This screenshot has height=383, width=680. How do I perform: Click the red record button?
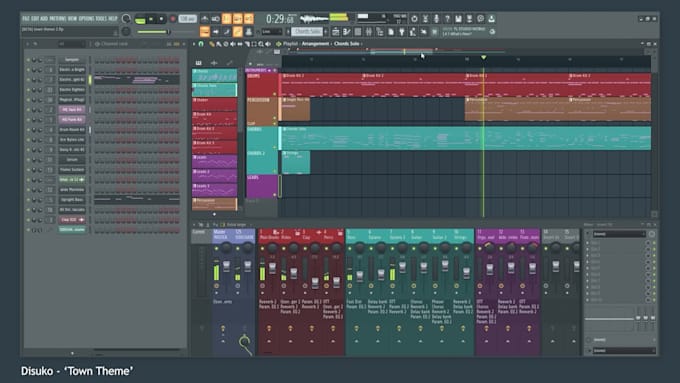coord(173,19)
